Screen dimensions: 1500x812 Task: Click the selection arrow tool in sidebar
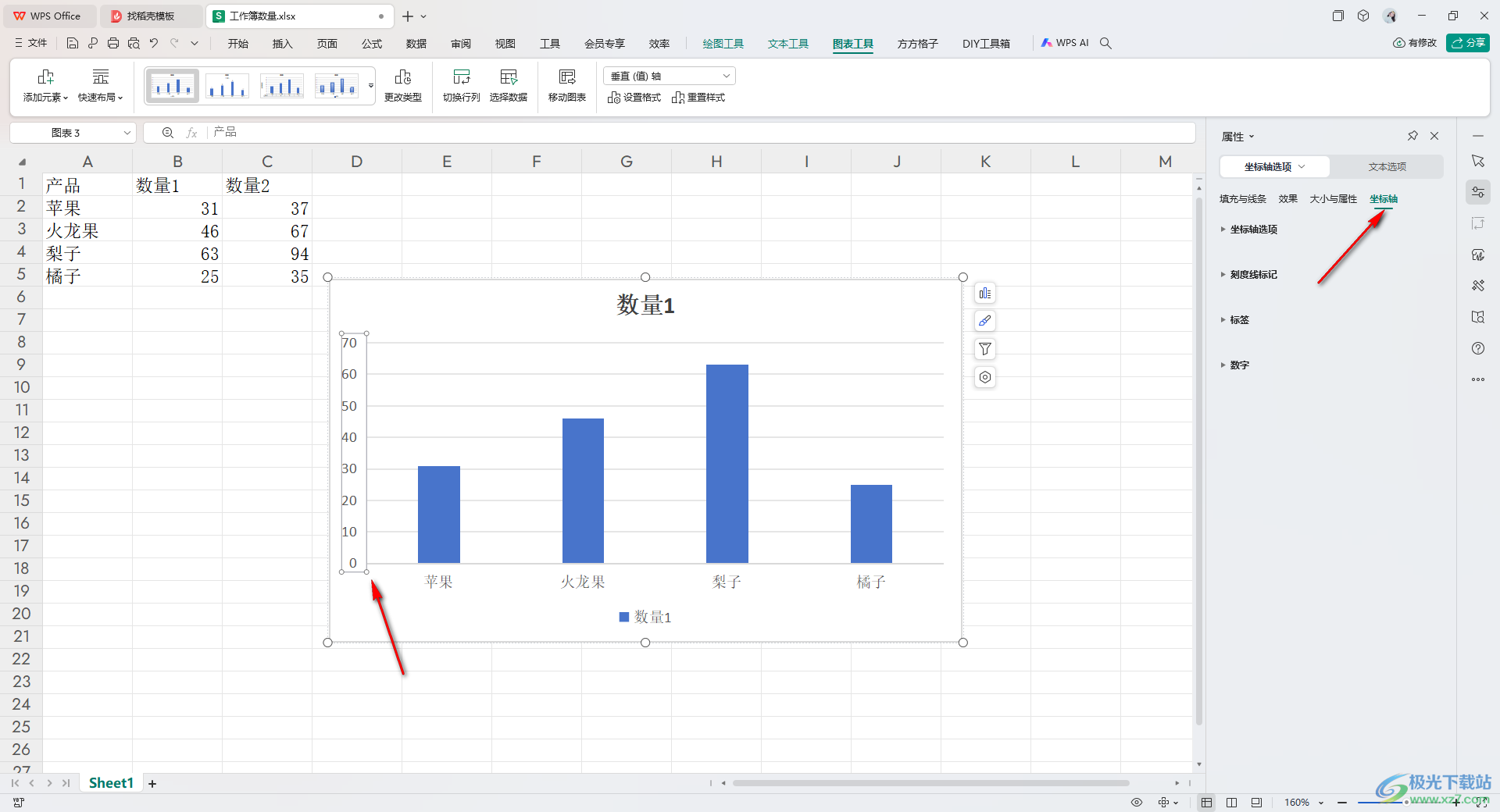1478,161
